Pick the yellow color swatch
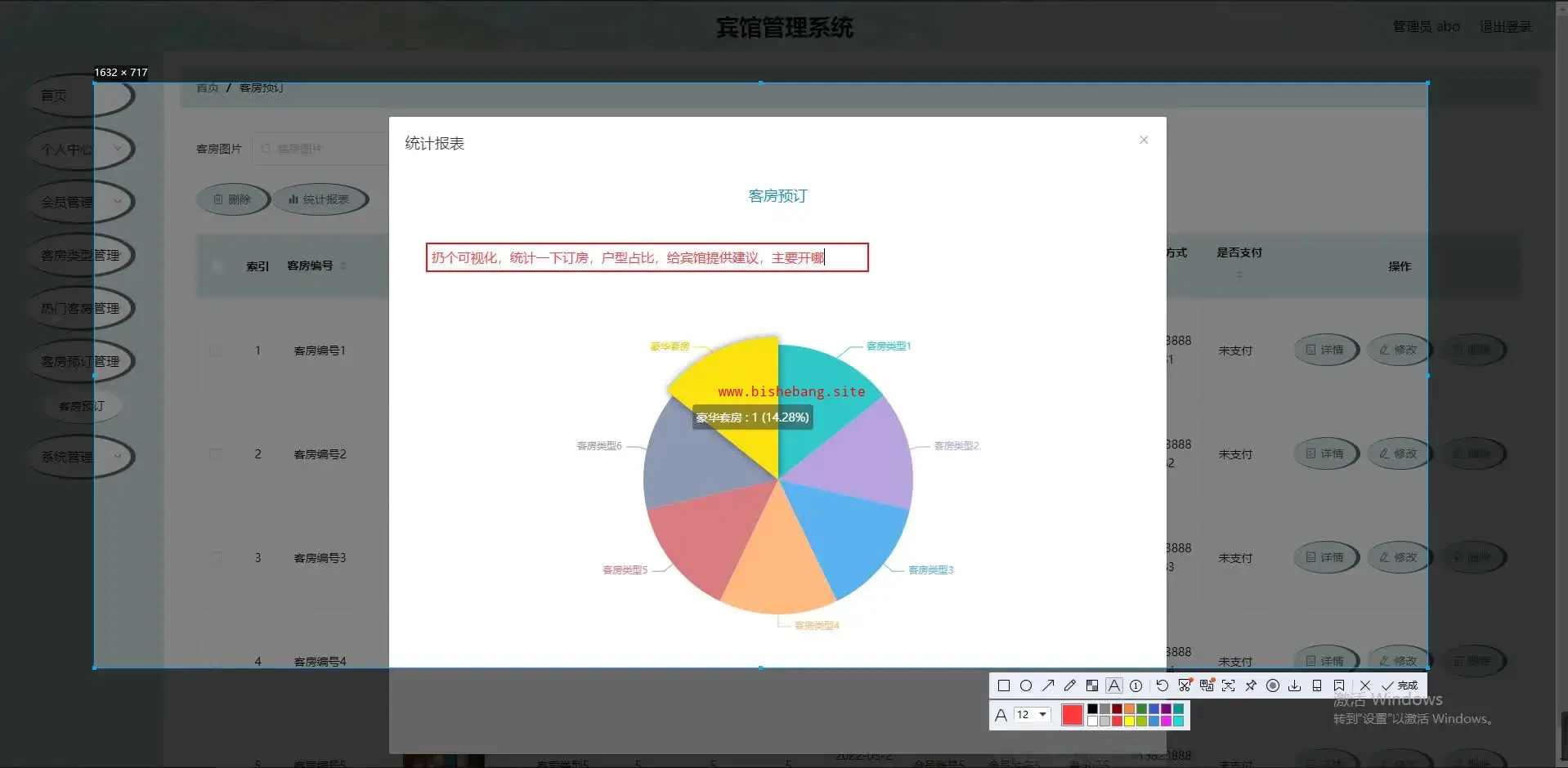Screen dimensions: 1568x768 [1129, 721]
